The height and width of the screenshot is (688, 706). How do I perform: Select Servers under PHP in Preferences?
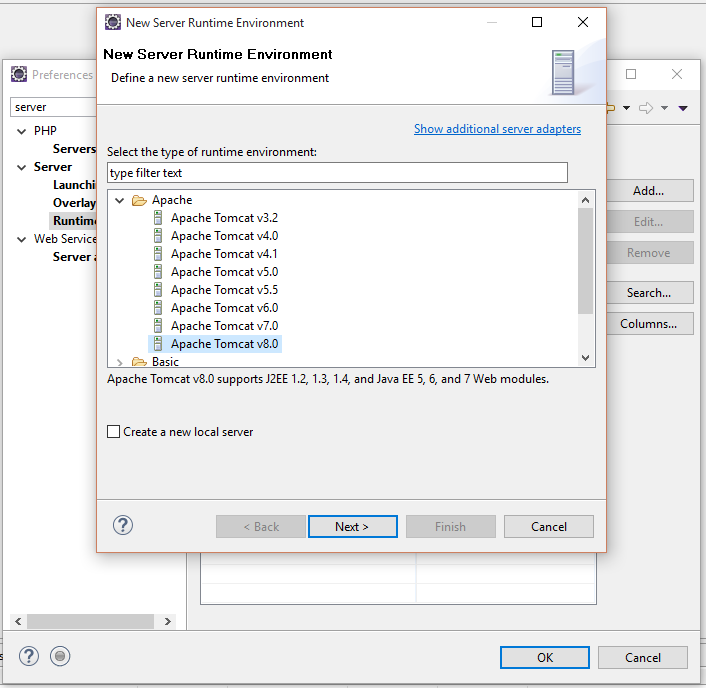click(x=74, y=149)
